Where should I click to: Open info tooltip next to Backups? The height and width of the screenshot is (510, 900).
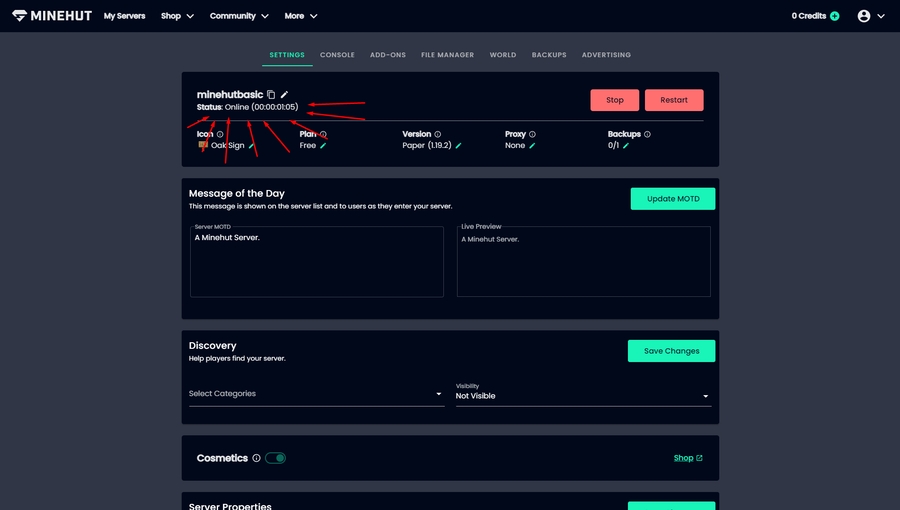[647, 134]
